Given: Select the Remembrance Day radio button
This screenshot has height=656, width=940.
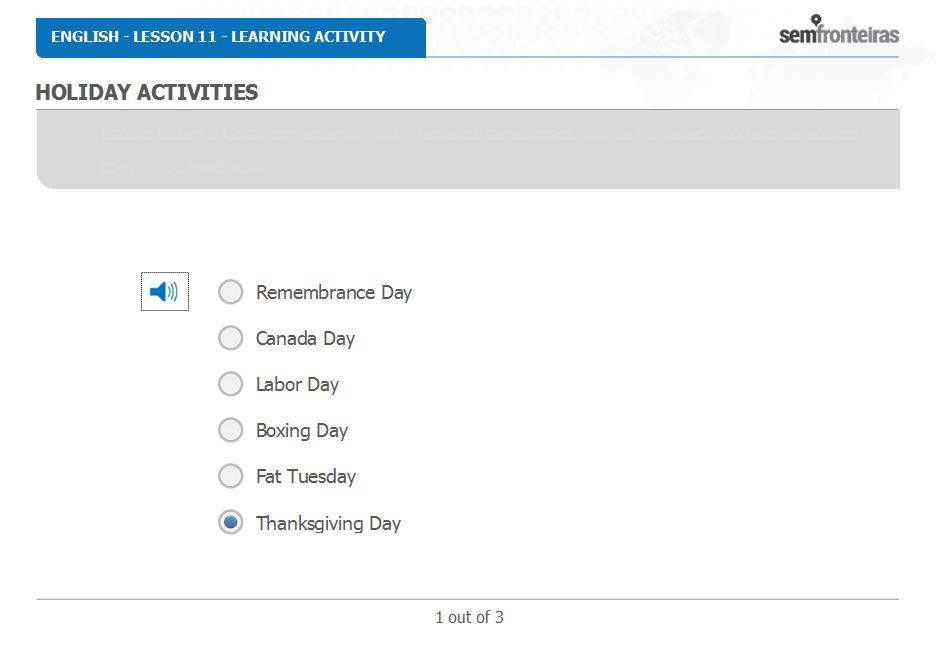Looking at the screenshot, I should (231, 292).
